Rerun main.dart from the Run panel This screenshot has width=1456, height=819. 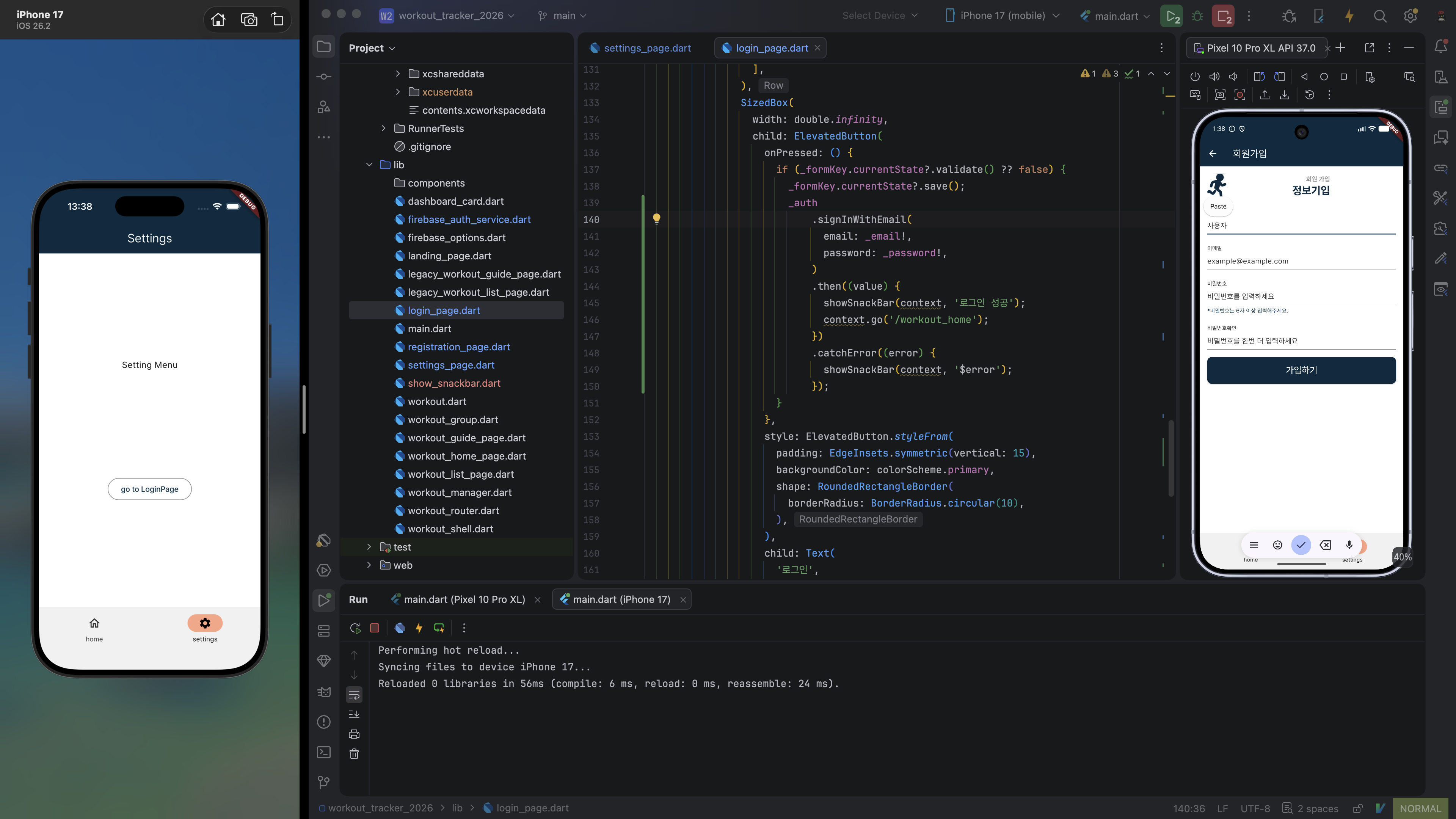click(x=355, y=628)
